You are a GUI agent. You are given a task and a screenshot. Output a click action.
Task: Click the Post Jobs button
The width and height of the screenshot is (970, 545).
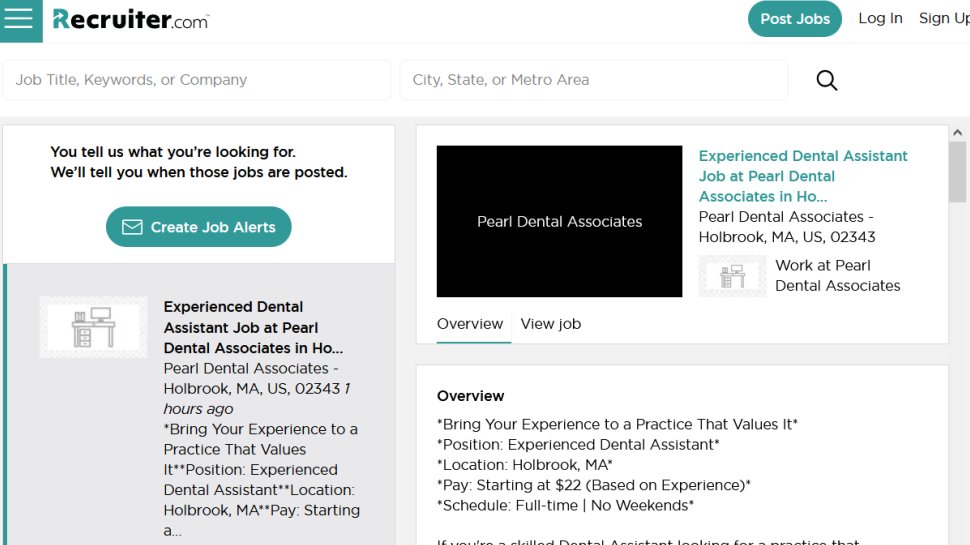pos(794,19)
